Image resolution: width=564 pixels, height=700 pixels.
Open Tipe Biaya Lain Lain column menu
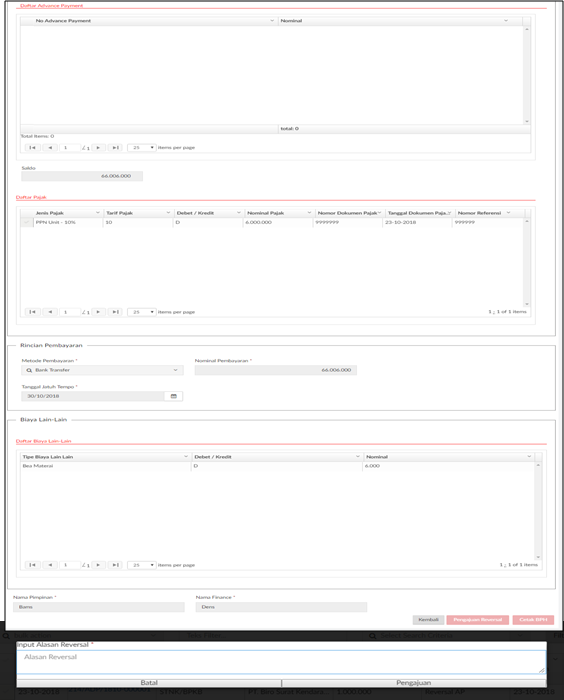coord(186,457)
